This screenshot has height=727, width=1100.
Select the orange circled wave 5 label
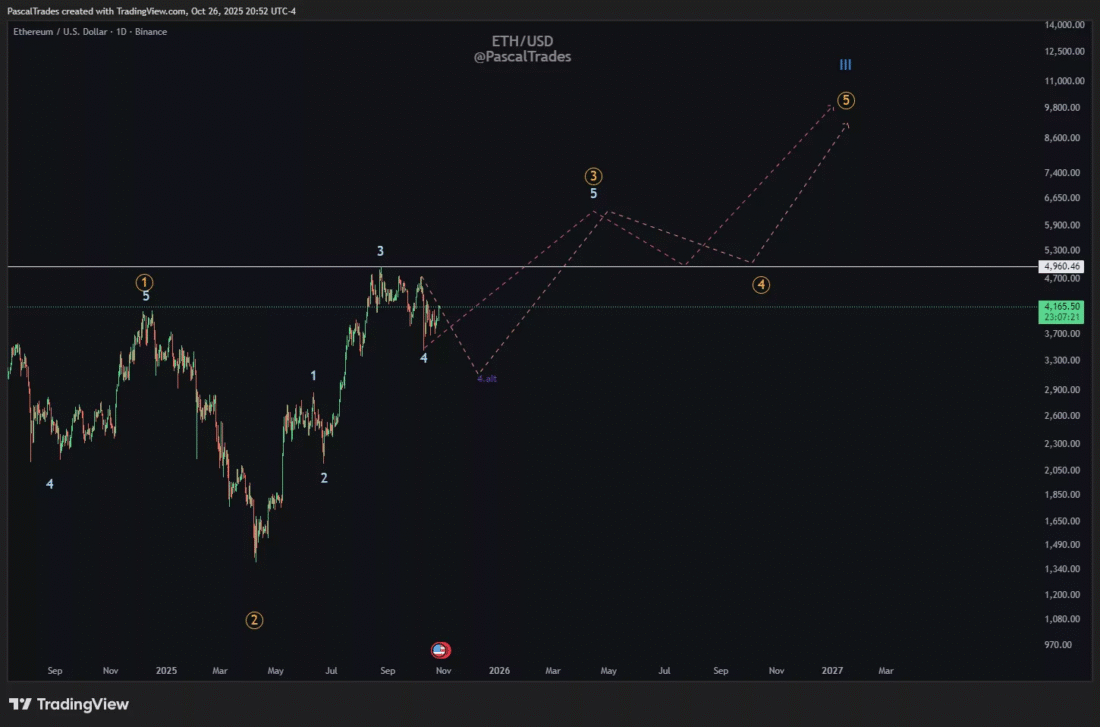point(846,100)
